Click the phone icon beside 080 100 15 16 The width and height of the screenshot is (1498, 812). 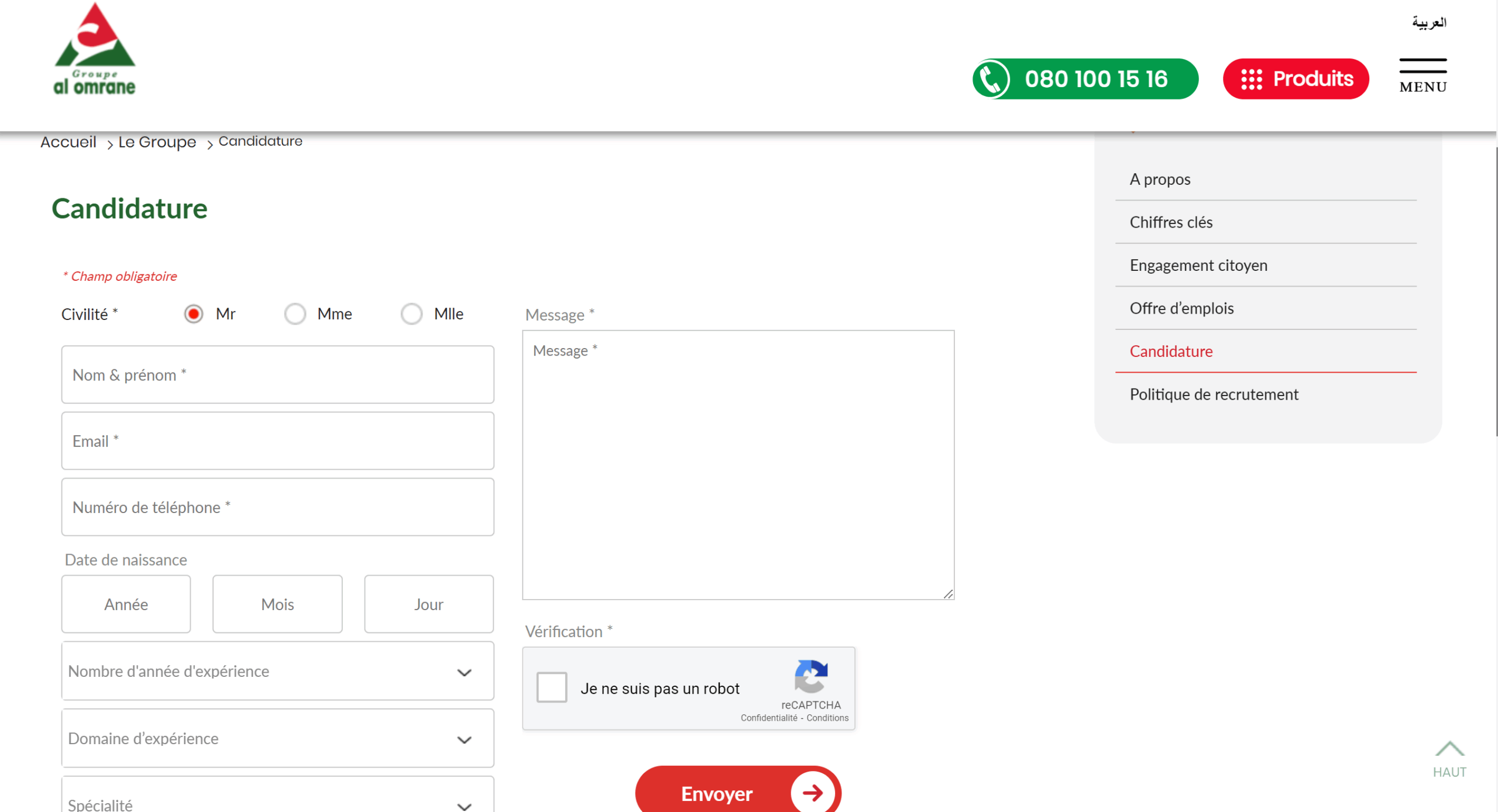(991, 79)
